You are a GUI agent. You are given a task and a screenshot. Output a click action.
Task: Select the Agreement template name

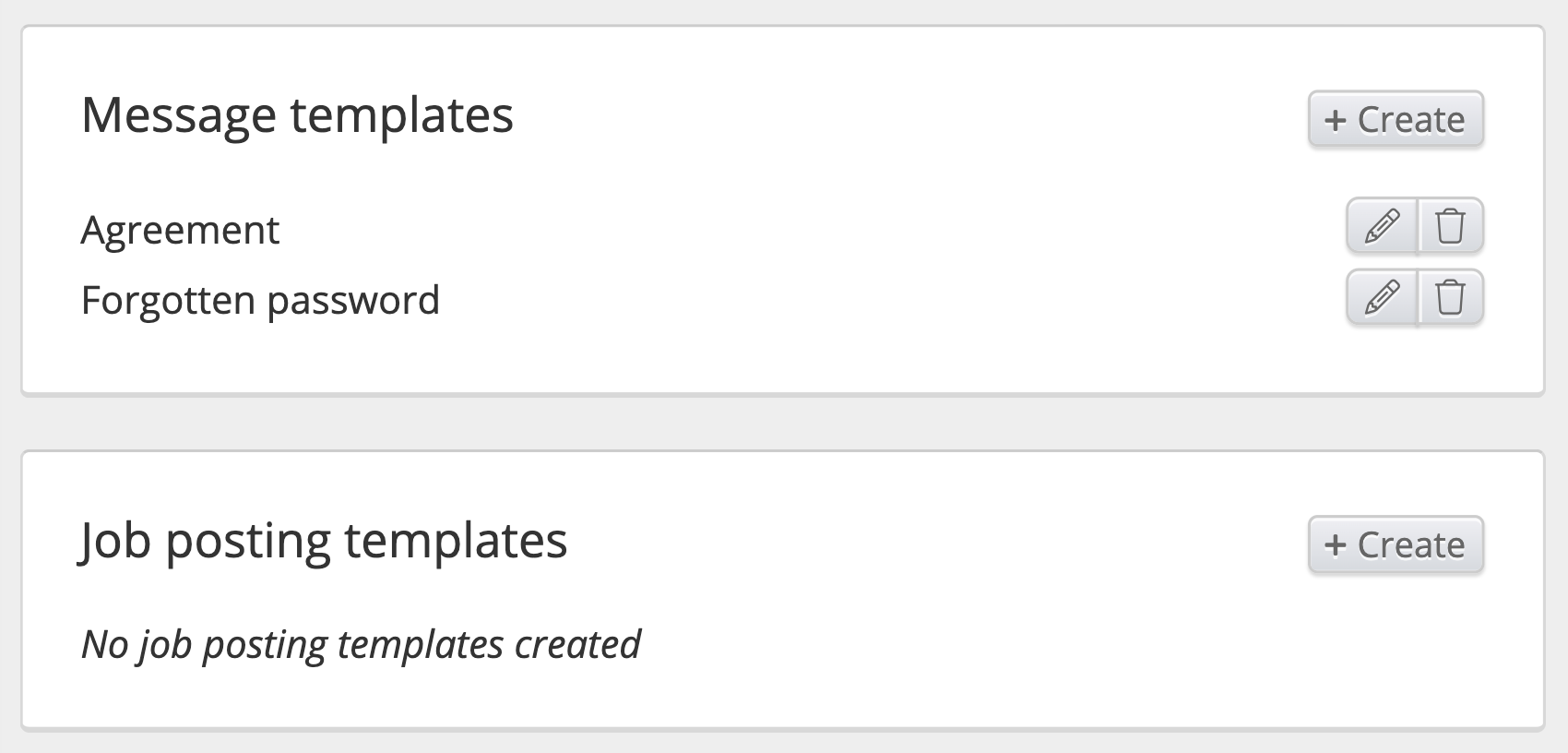click(180, 230)
